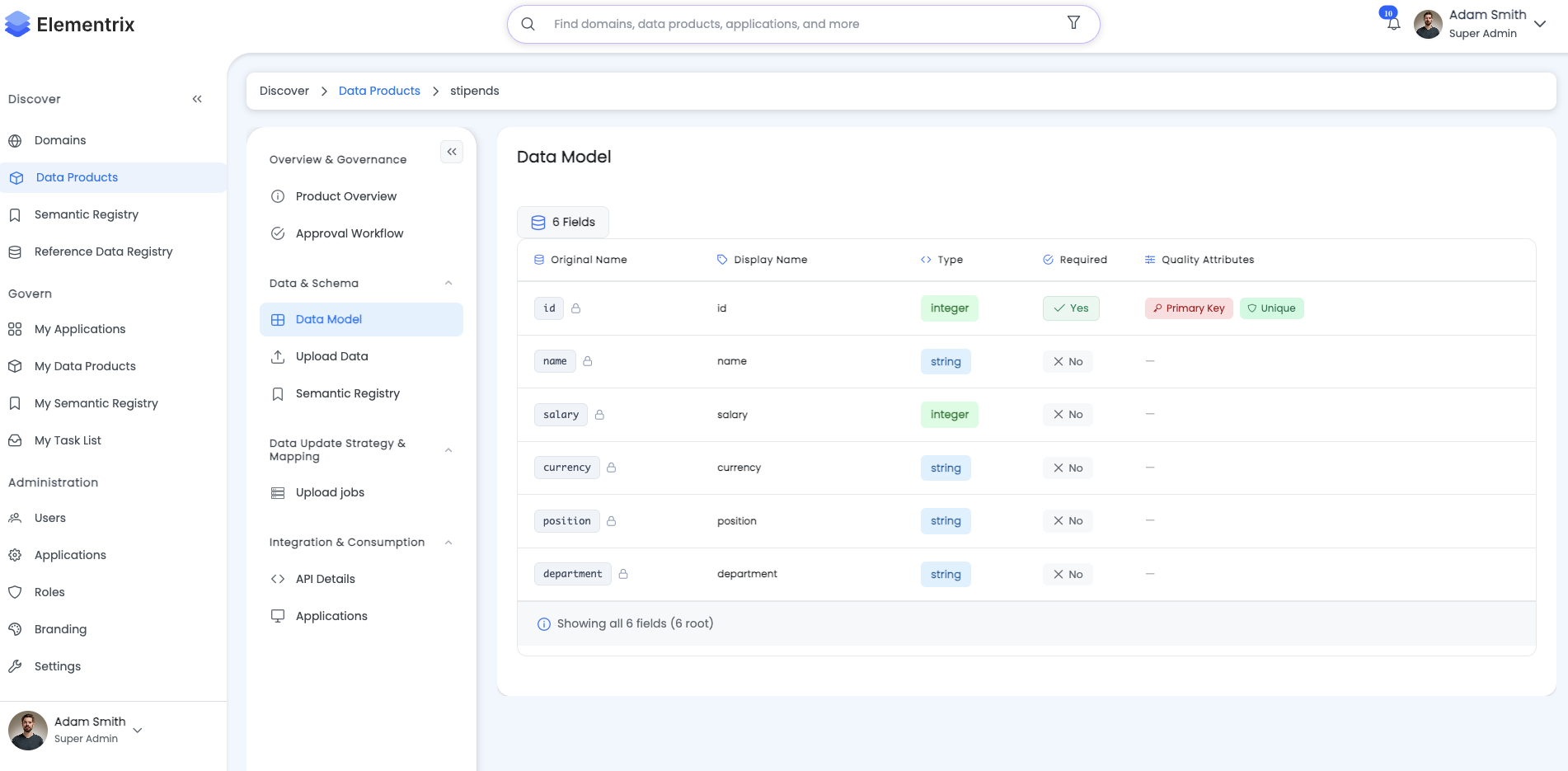
Task: Collapse the product panel using double-chevron button
Action: tap(452, 152)
